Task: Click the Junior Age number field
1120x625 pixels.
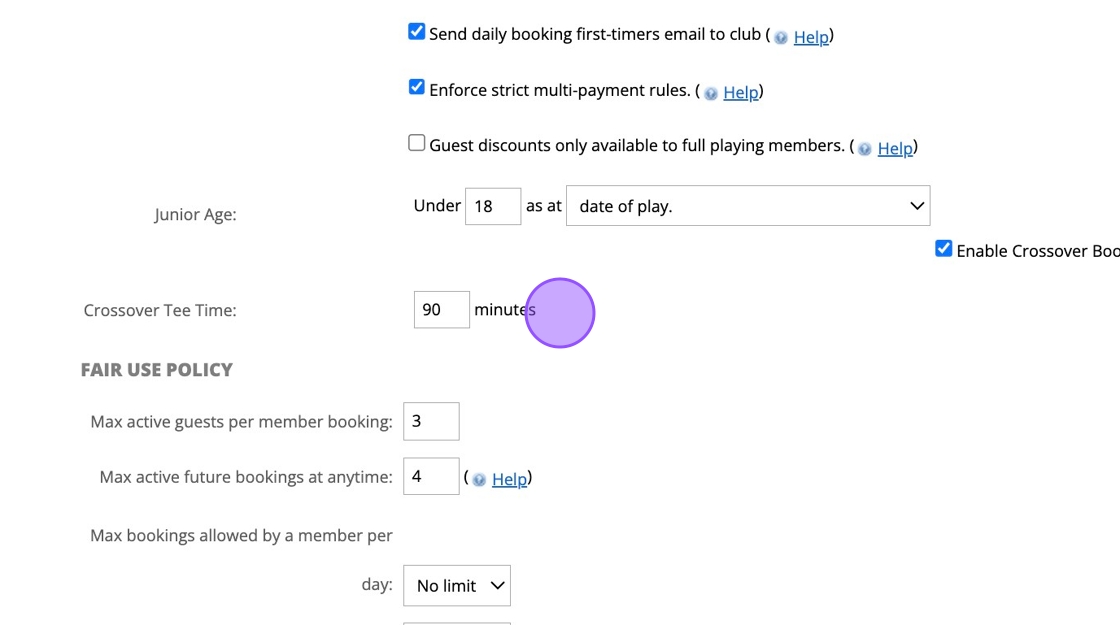Action: (x=492, y=206)
